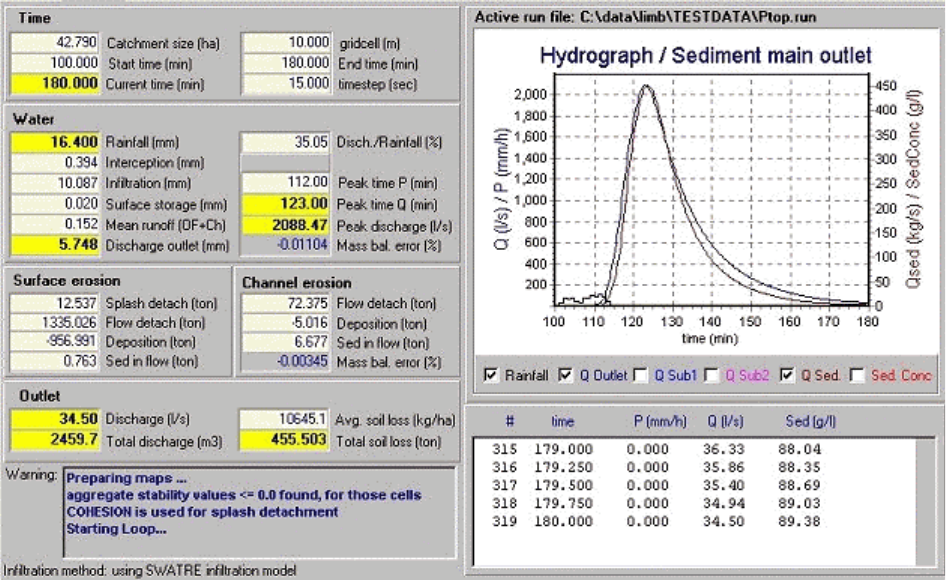This screenshot has width=946, height=580.
Task: Click the Water mass balance error -0.01104
Action: pos(285,246)
